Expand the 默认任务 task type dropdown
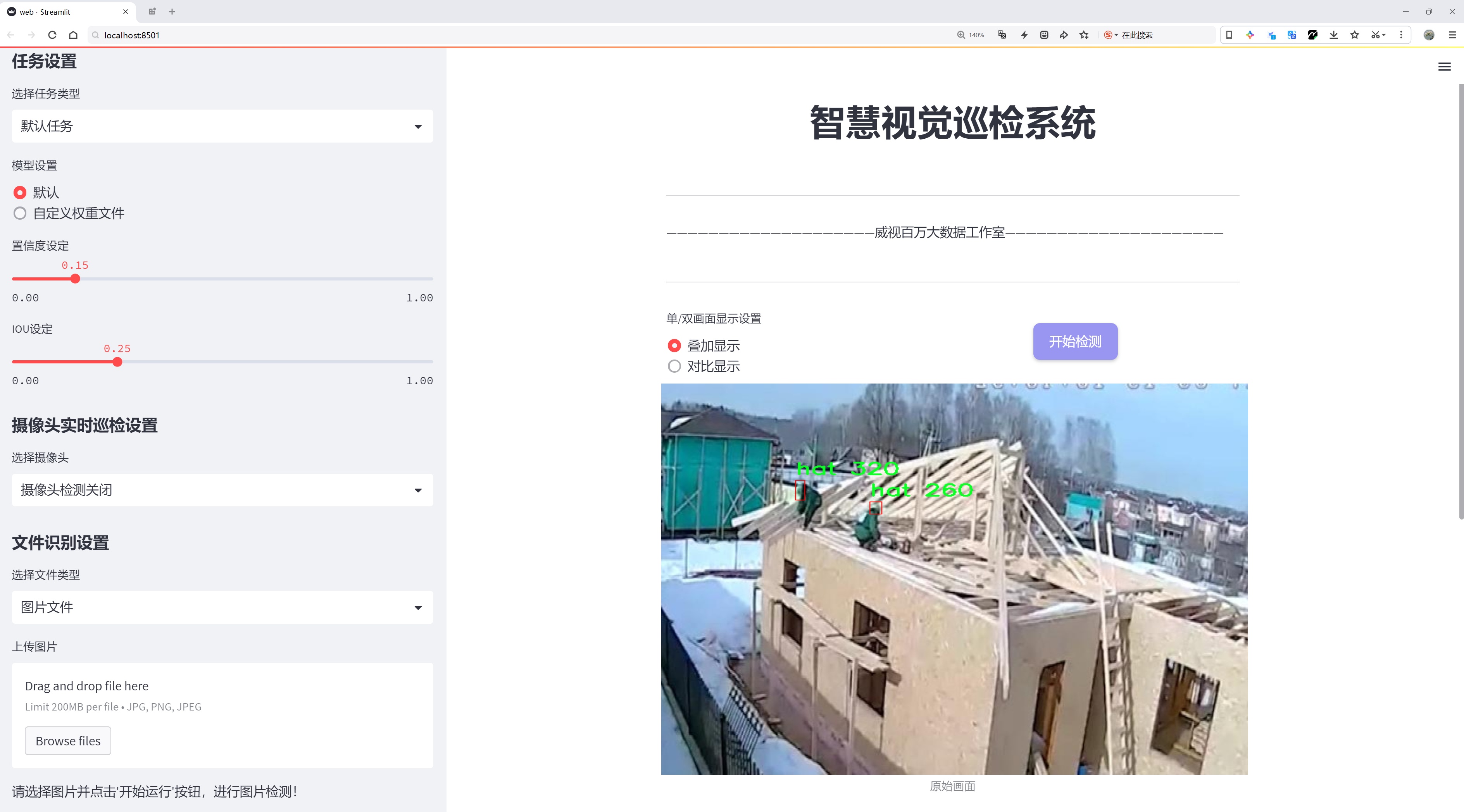The image size is (1464, 812). [222, 126]
